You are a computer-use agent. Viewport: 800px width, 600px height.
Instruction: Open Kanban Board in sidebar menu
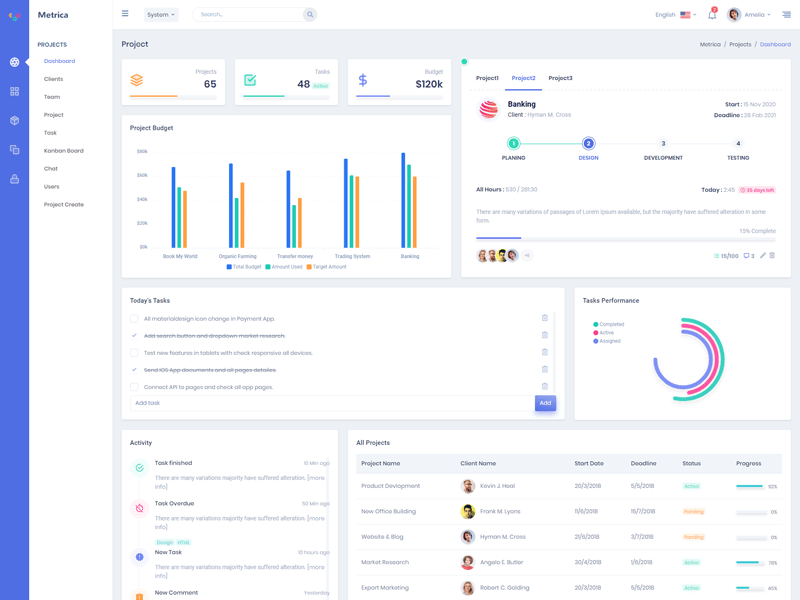[x=64, y=151]
